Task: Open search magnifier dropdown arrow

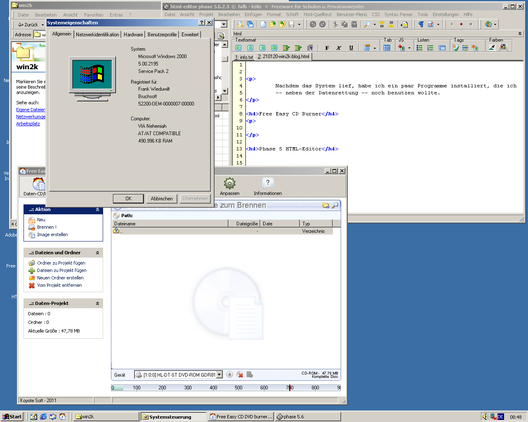Action: coord(374,24)
